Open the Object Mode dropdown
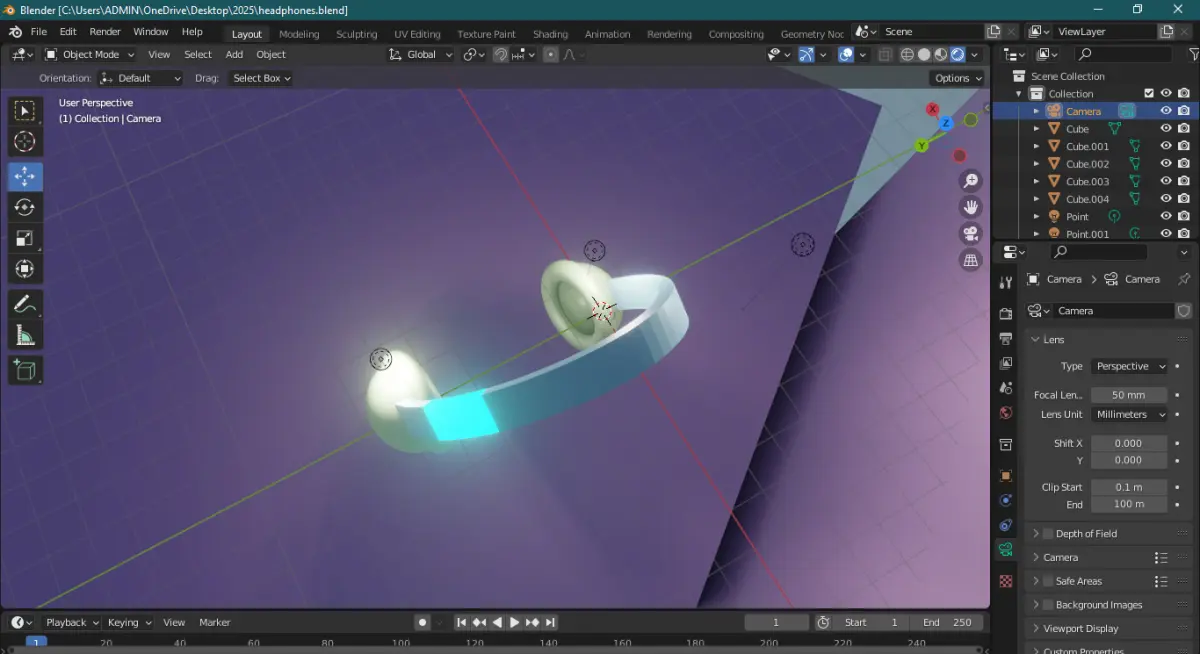This screenshot has width=1200, height=654. point(91,55)
